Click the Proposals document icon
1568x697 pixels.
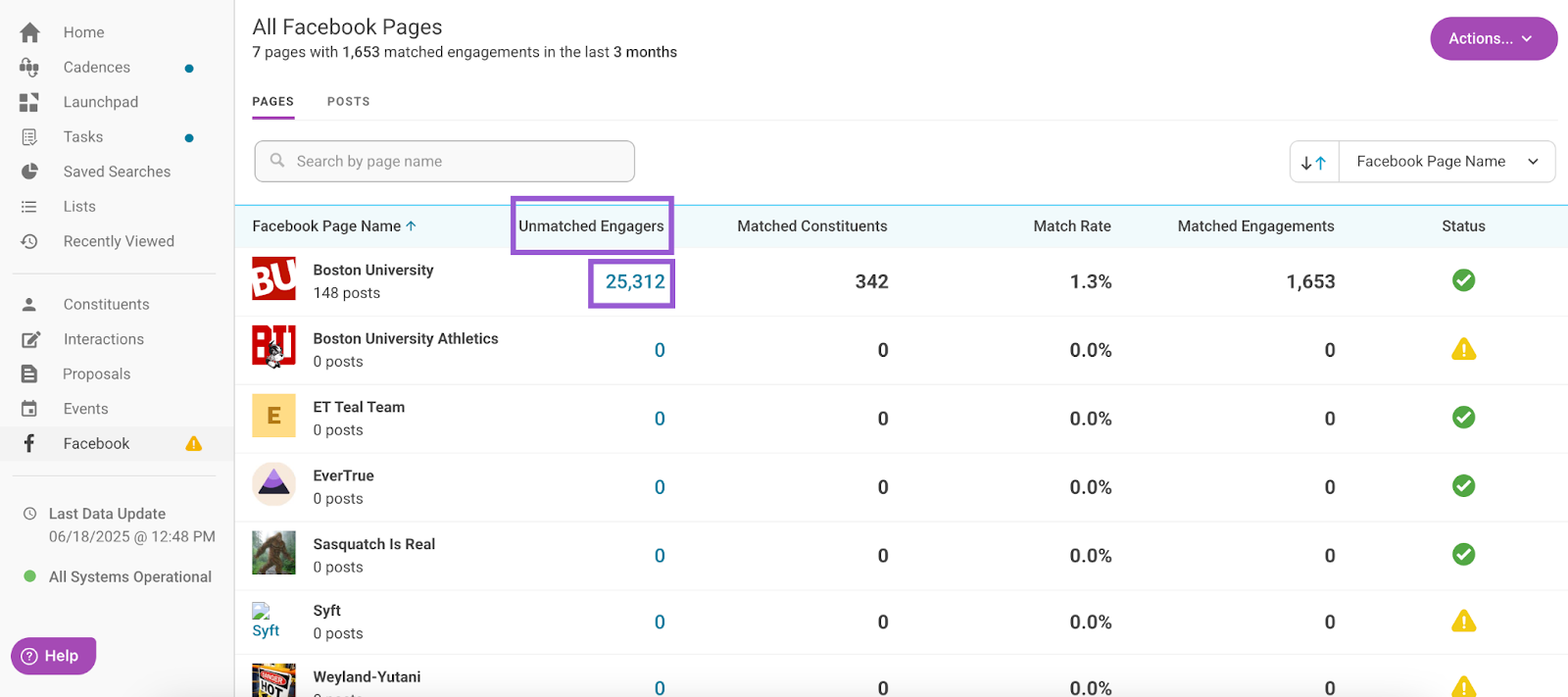29,374
